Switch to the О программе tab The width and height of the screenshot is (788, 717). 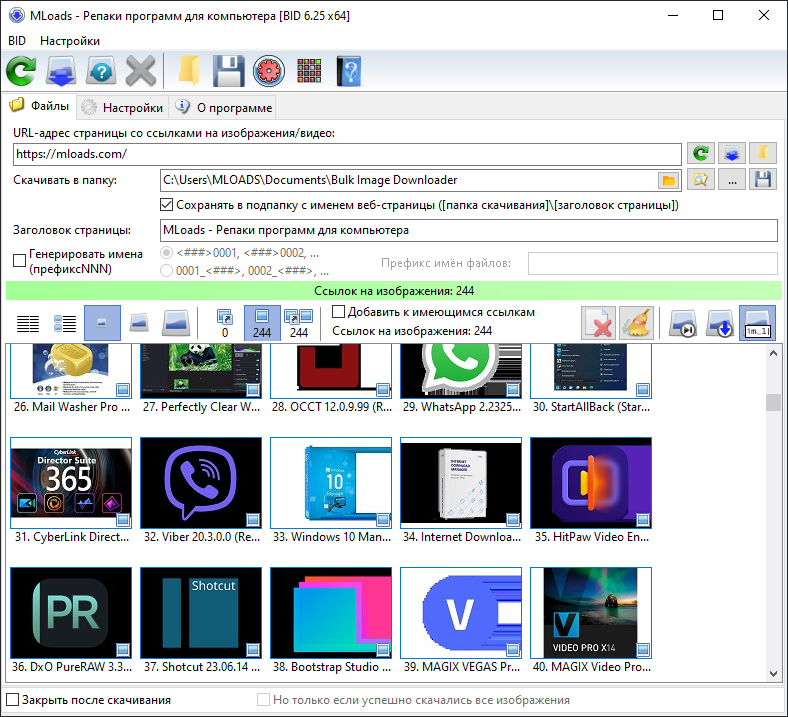point(224,108)
